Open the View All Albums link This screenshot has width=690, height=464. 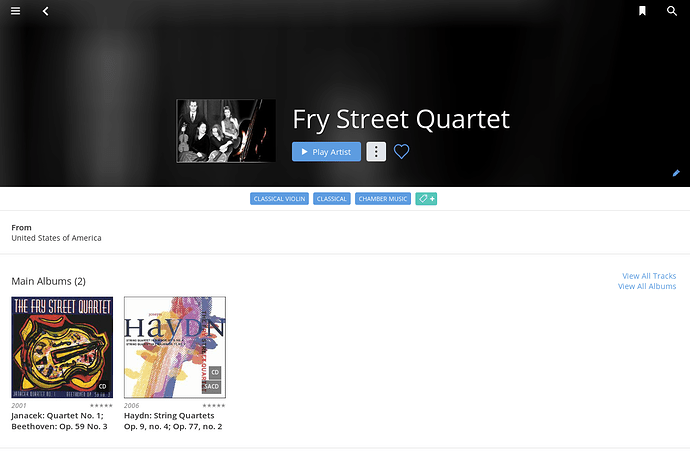647,286
